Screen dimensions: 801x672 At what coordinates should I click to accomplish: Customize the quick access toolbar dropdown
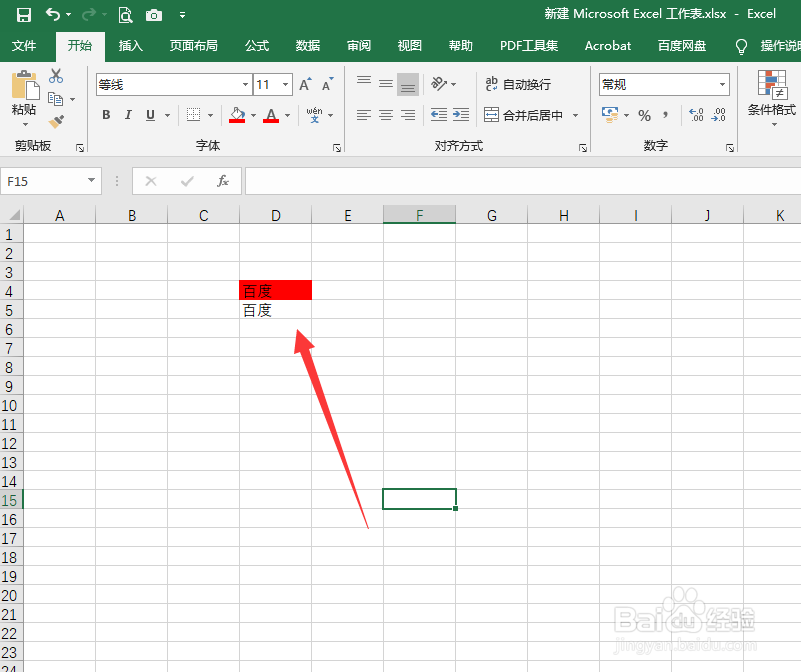coord(182,15)
